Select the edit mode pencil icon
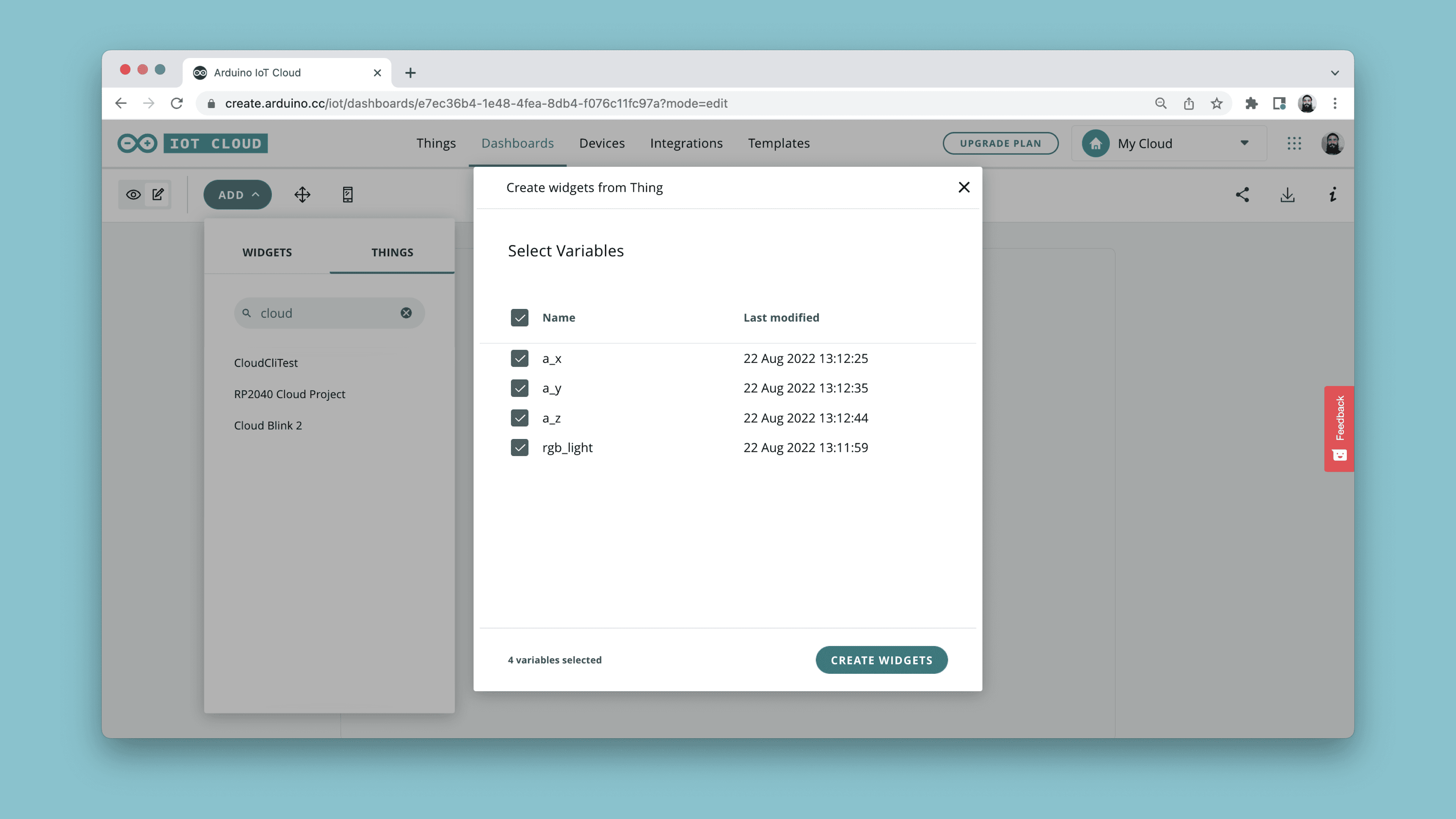 pyautogui.click(x=158, y=195)
